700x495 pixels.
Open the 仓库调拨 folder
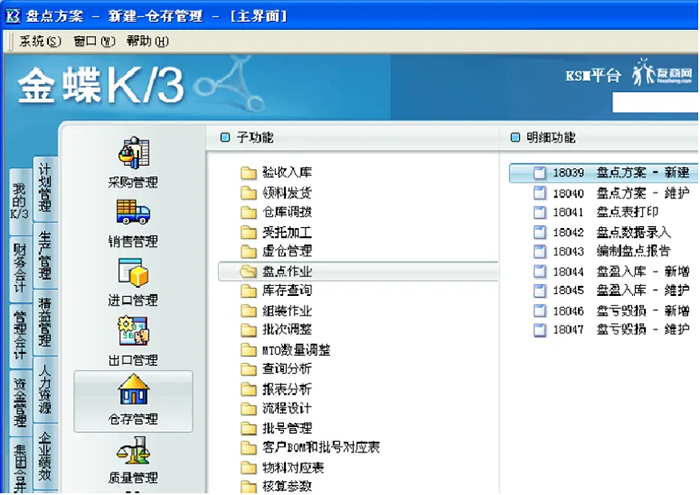276,212
